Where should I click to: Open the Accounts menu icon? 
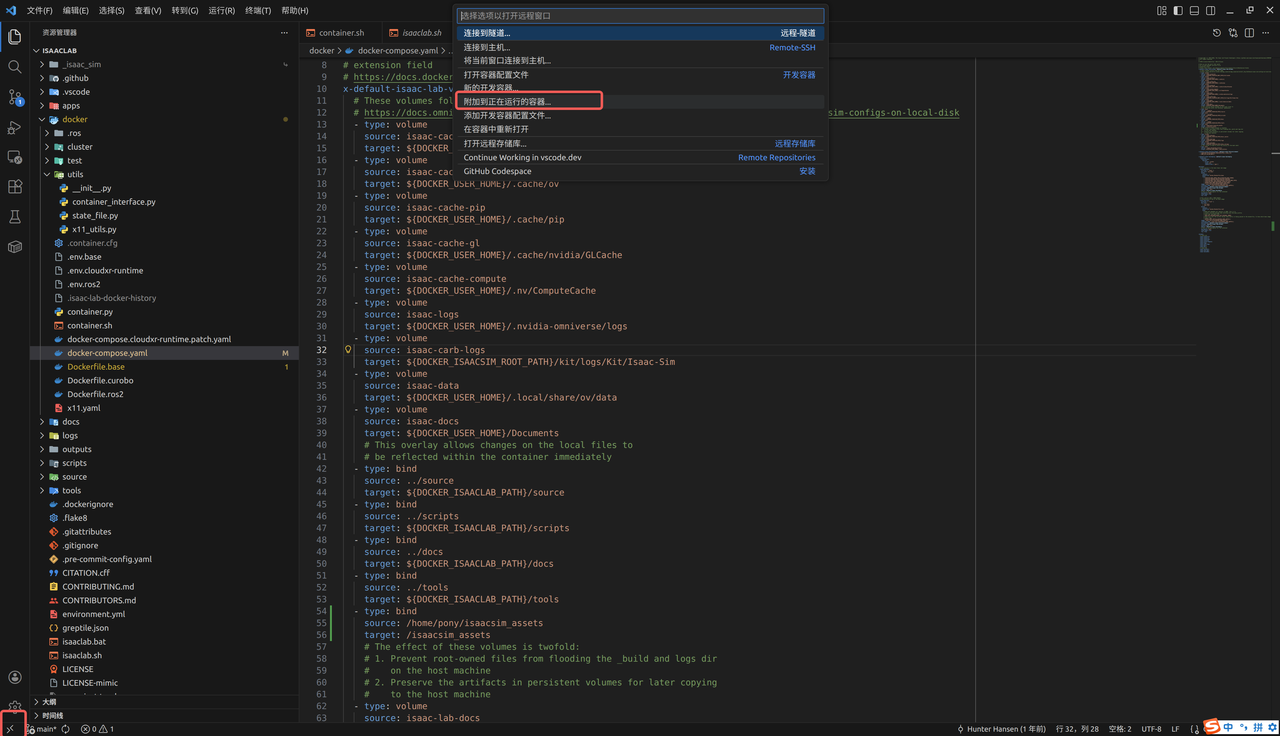(14, 678)
